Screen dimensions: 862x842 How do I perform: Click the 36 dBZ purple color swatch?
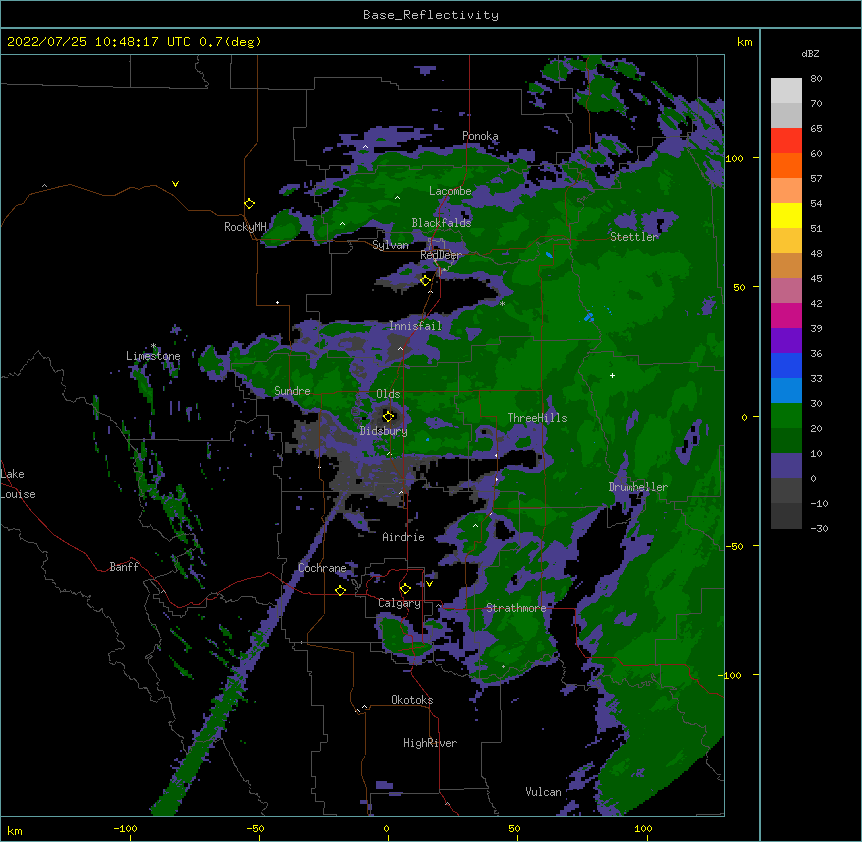[786, 341]
